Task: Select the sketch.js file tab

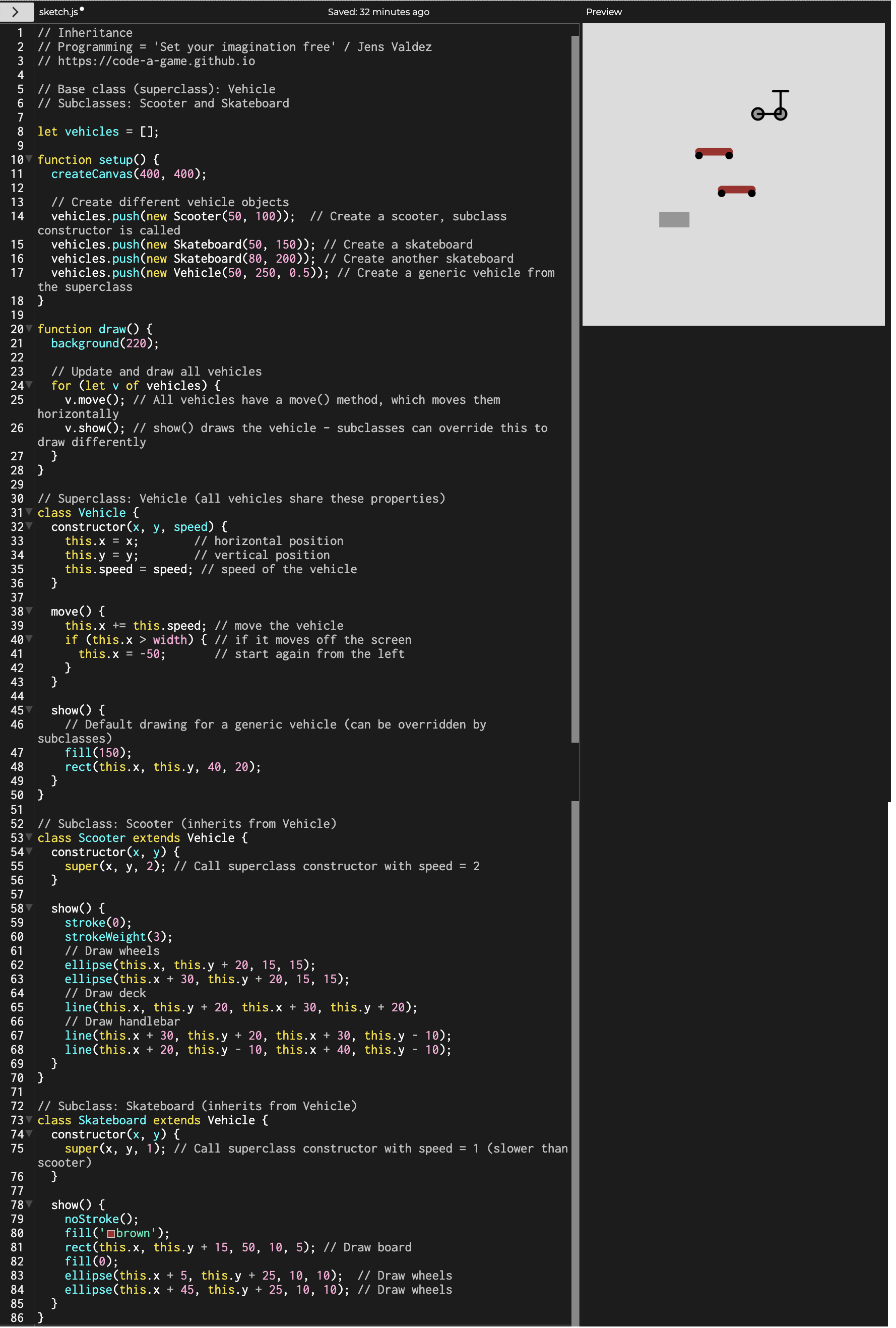Action: [x=58, y=12]
